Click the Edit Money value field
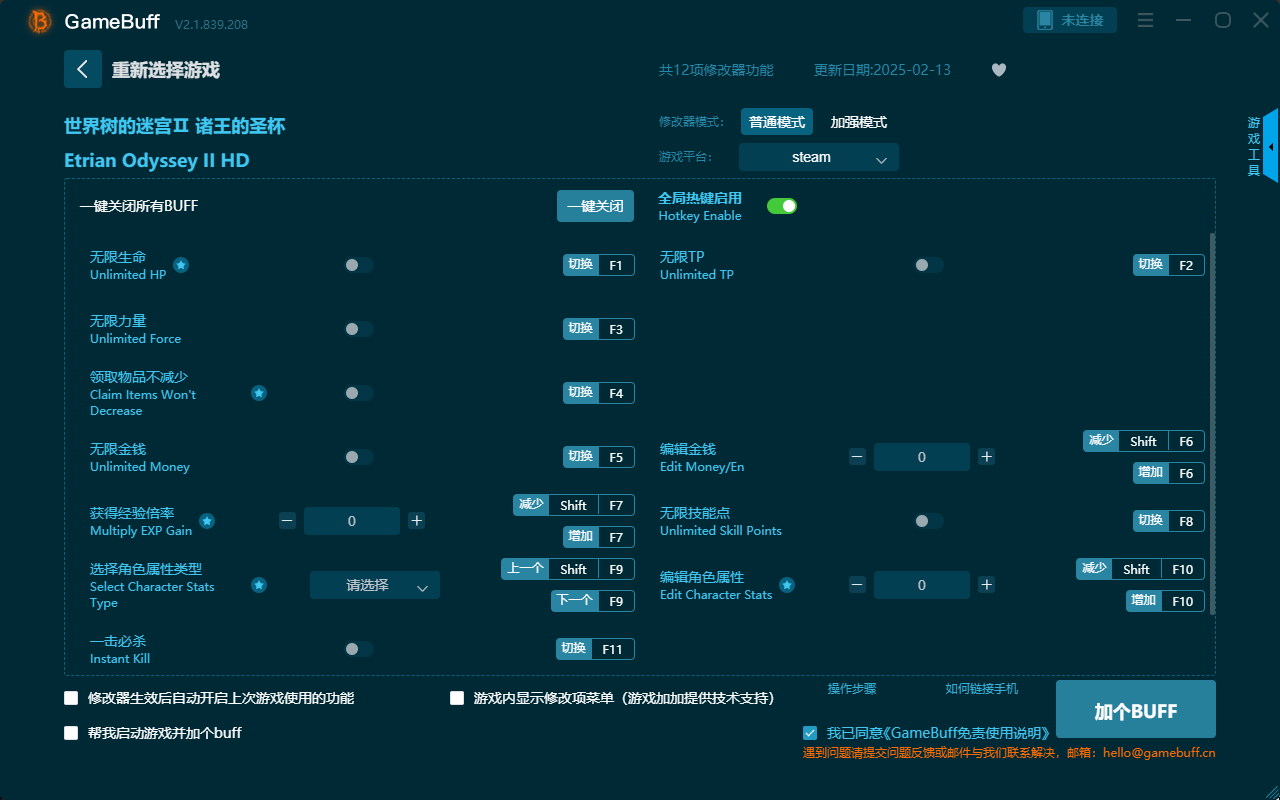This screenshot has width=1280, height=800. 922,457
